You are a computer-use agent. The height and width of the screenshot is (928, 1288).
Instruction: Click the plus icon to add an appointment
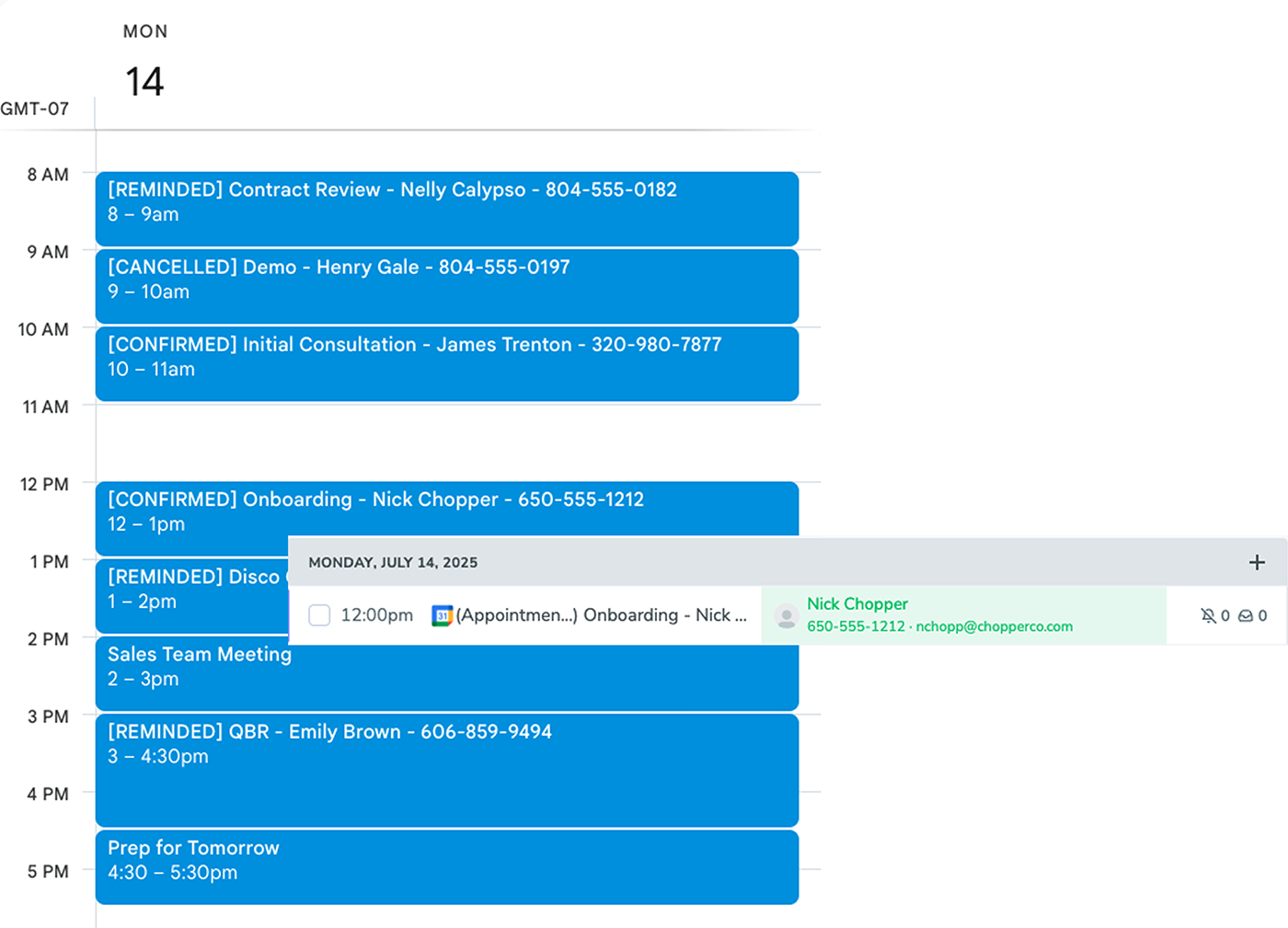coord(1257,561)
